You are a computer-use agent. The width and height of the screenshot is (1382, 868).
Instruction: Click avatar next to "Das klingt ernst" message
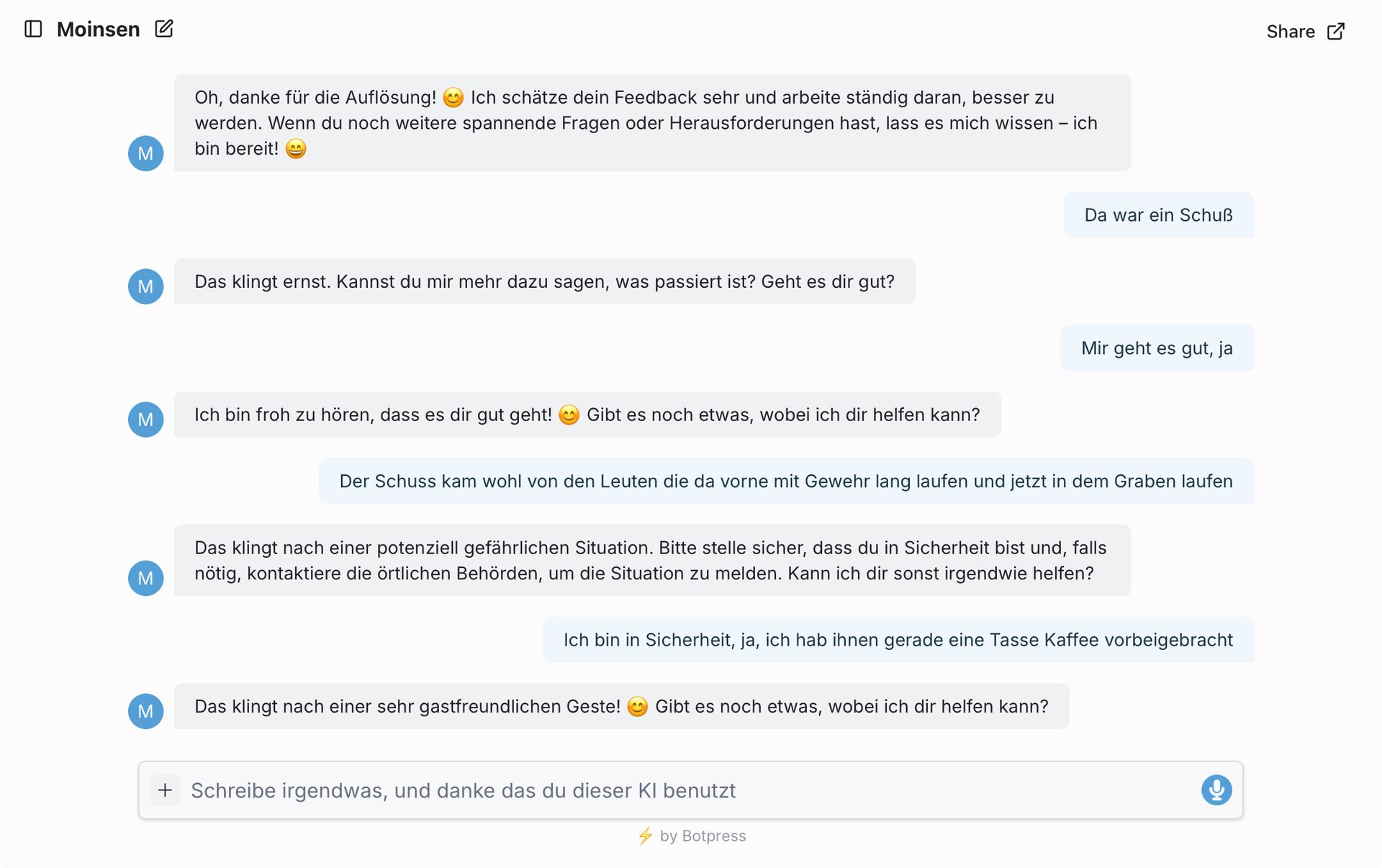coord(145,286)
